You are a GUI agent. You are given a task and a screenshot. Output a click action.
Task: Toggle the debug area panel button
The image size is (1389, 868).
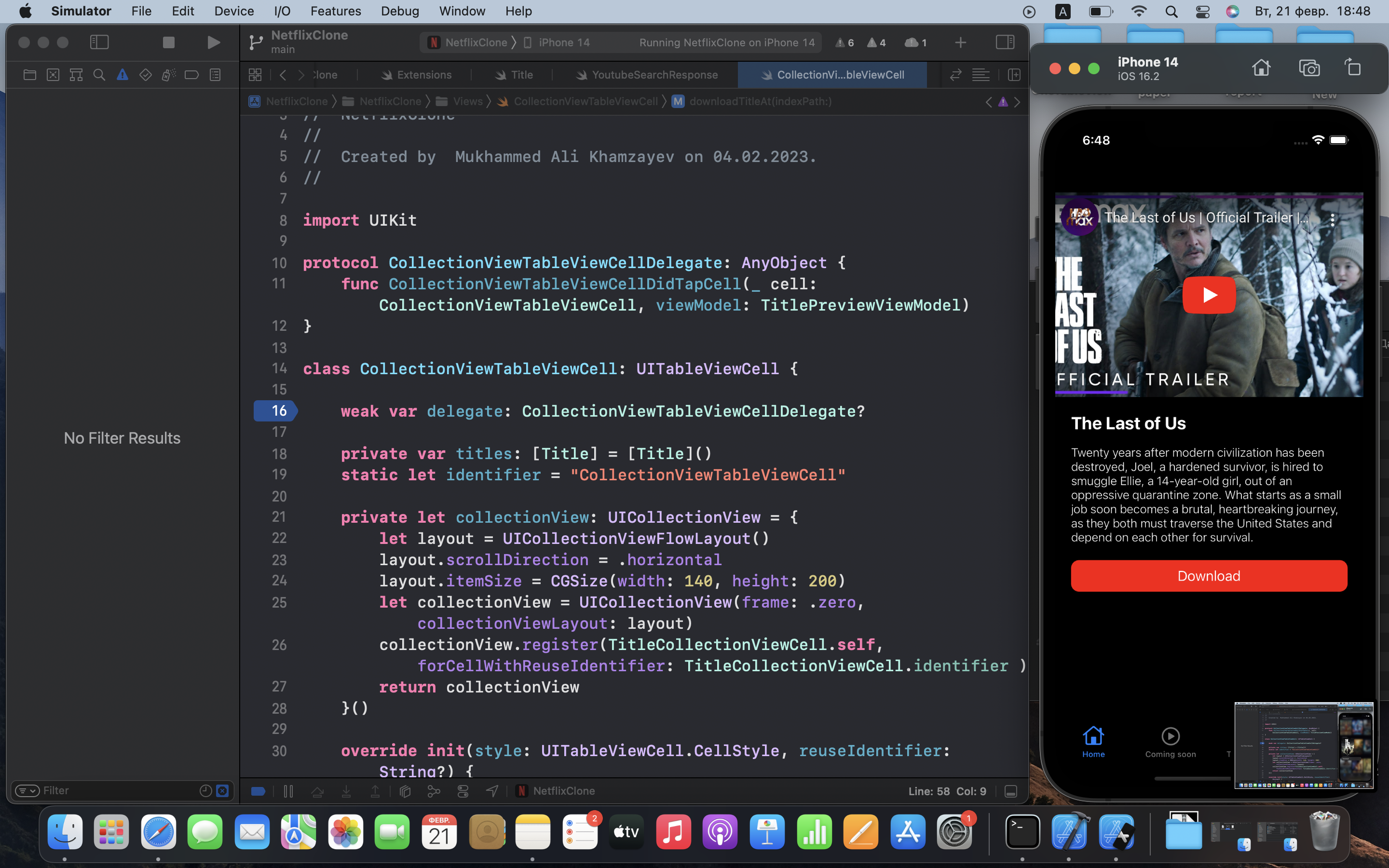(x=1011, y=791)
